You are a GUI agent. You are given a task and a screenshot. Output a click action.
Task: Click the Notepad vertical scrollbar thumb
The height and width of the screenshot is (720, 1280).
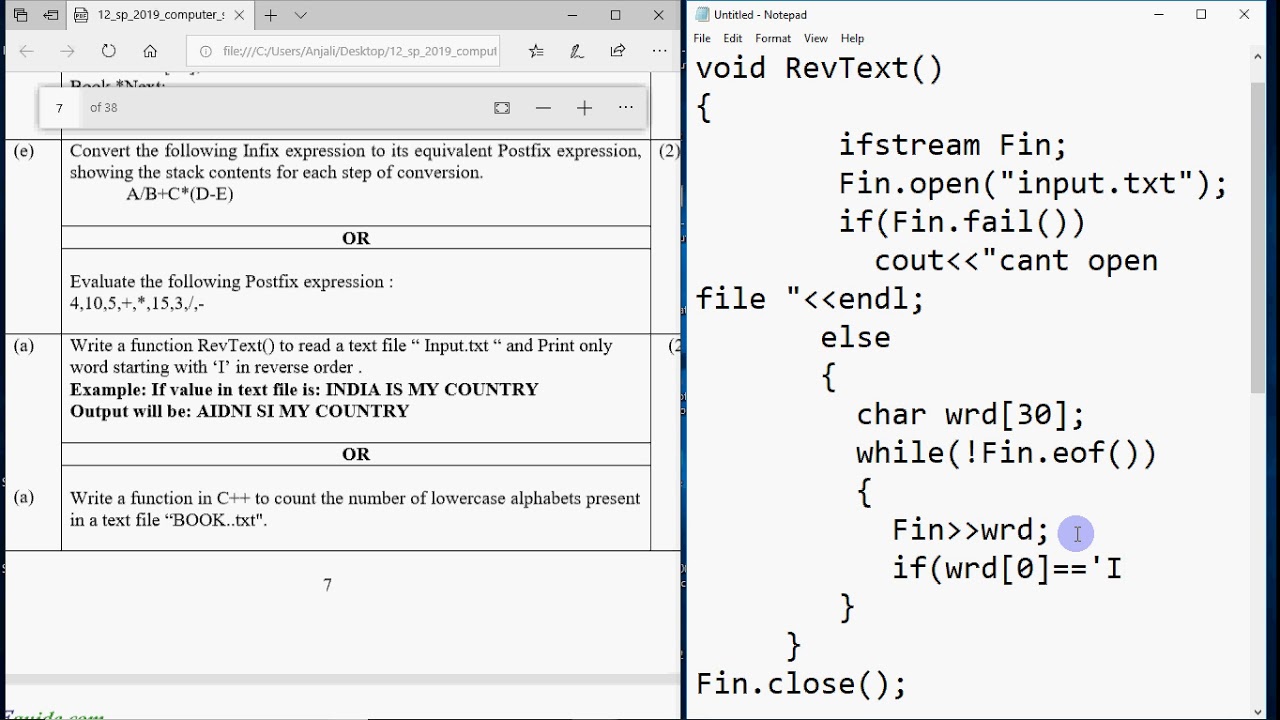click(x=1258, y=238)
